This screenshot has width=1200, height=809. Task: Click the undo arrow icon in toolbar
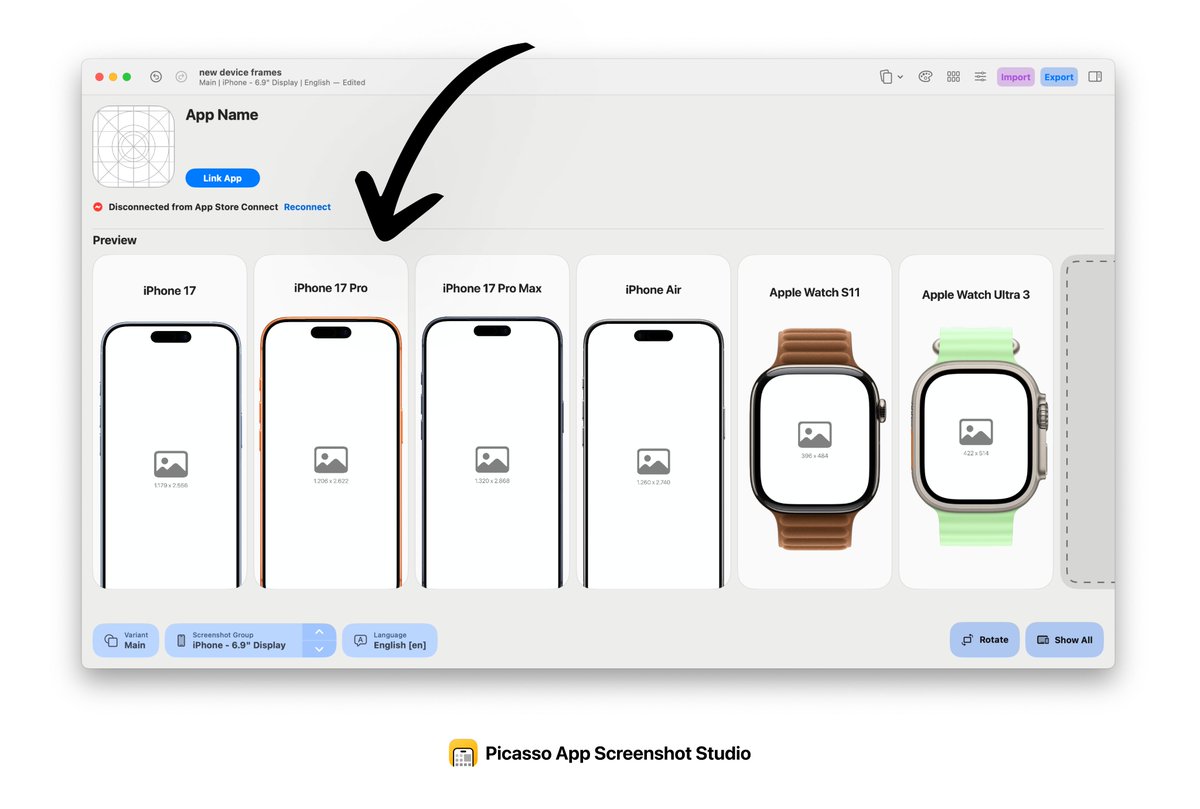(x=156, y=77)
